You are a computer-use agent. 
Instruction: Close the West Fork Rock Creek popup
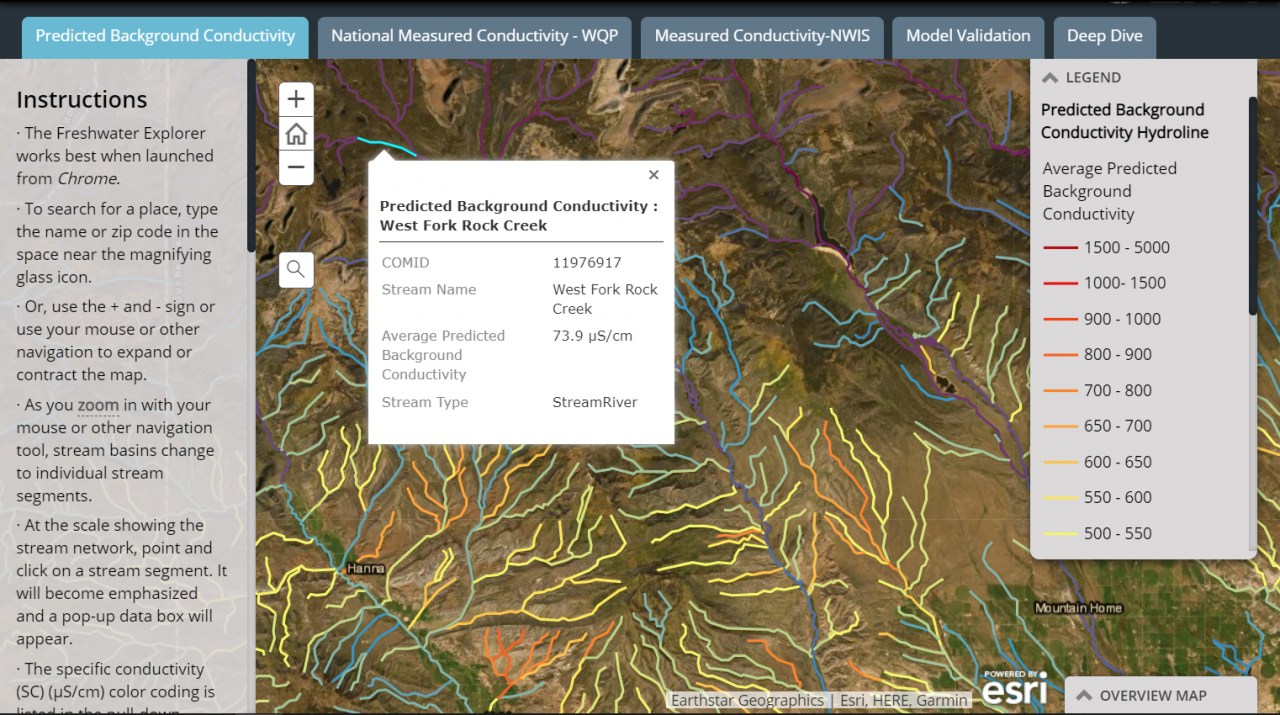653,174
